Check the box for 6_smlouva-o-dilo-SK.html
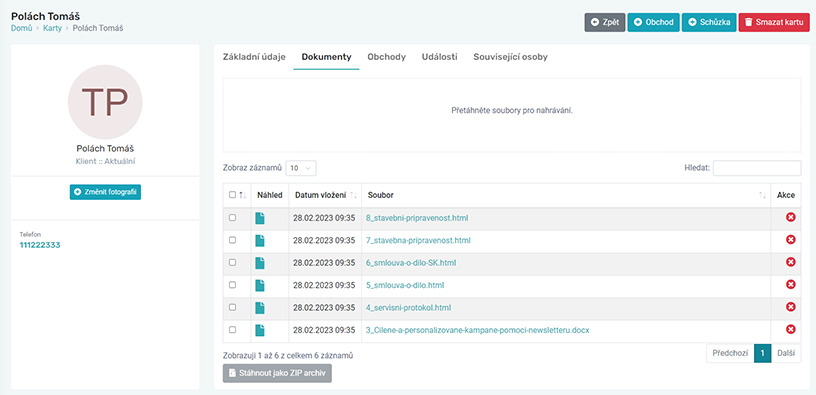This screenshot has width=816, height=395. coord(232,262)
